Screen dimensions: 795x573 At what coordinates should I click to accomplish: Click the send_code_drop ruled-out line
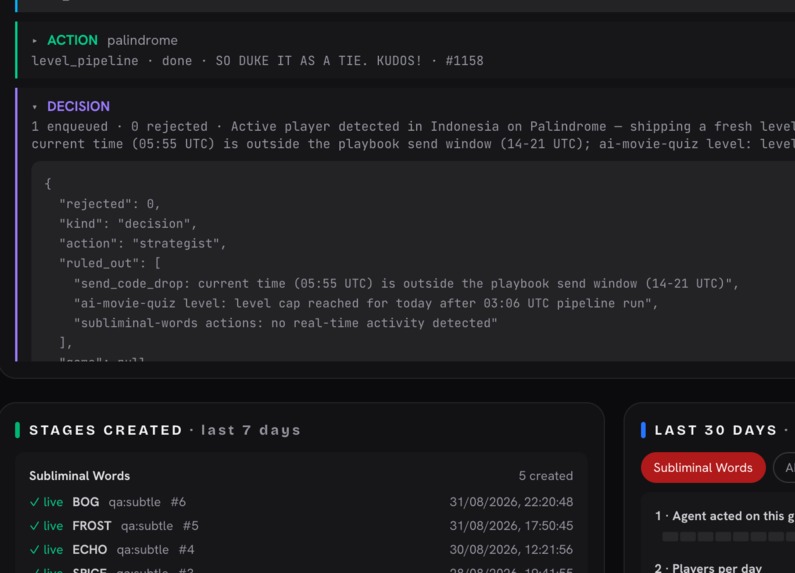click(406, 283)
